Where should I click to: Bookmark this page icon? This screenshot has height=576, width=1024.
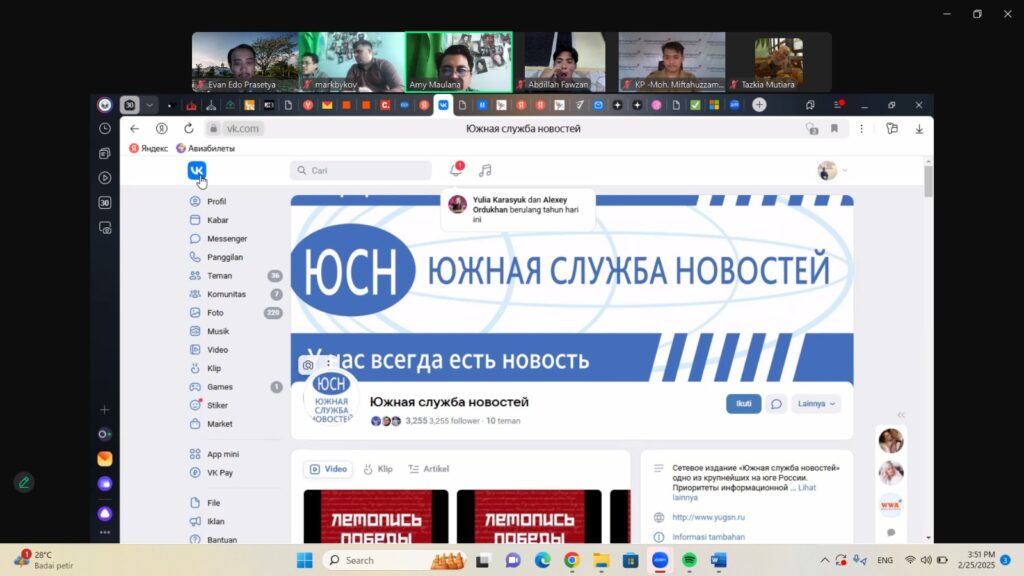834,129
